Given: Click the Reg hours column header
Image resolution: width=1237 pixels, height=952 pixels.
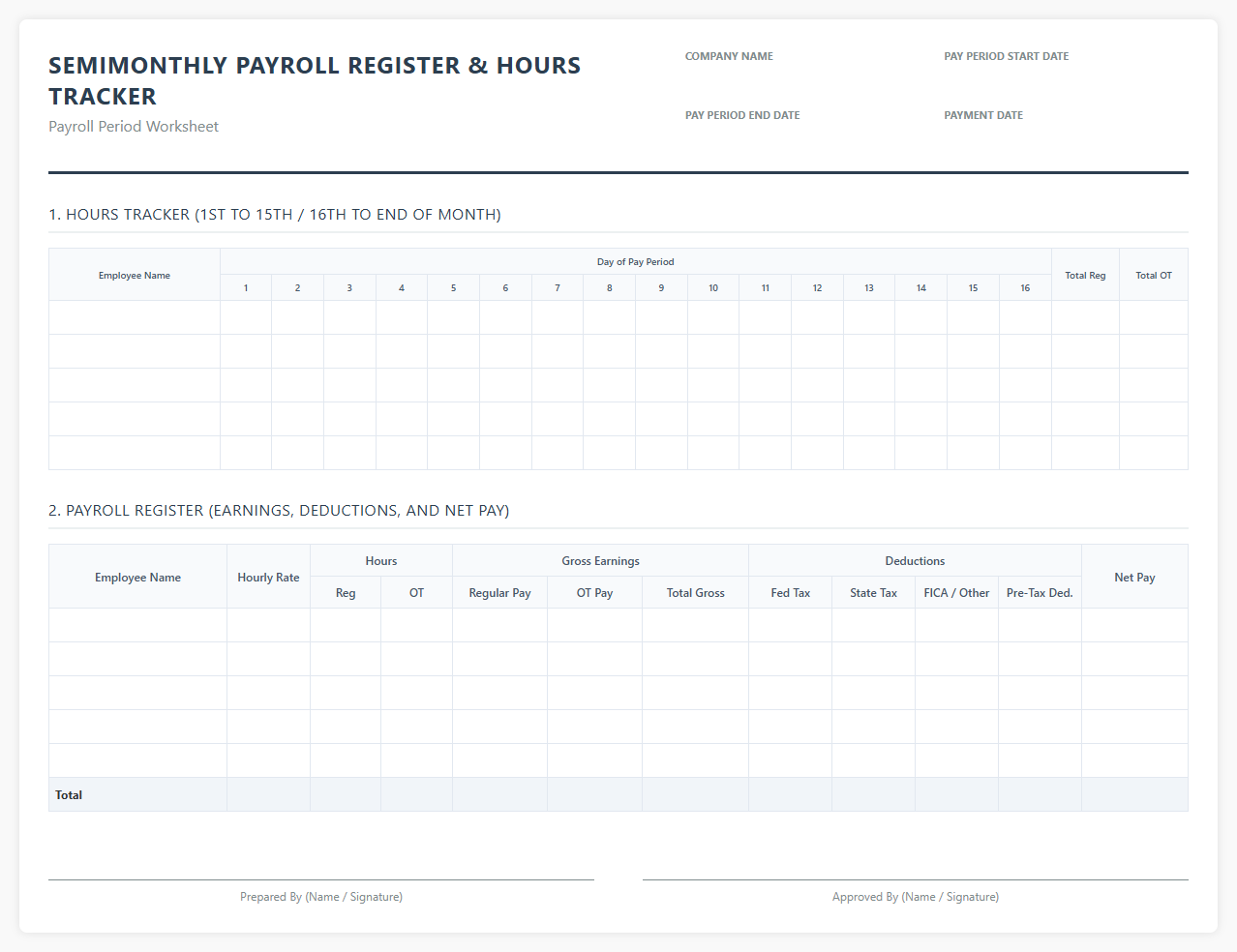Looking at the screenshot, I should point(346,593).
